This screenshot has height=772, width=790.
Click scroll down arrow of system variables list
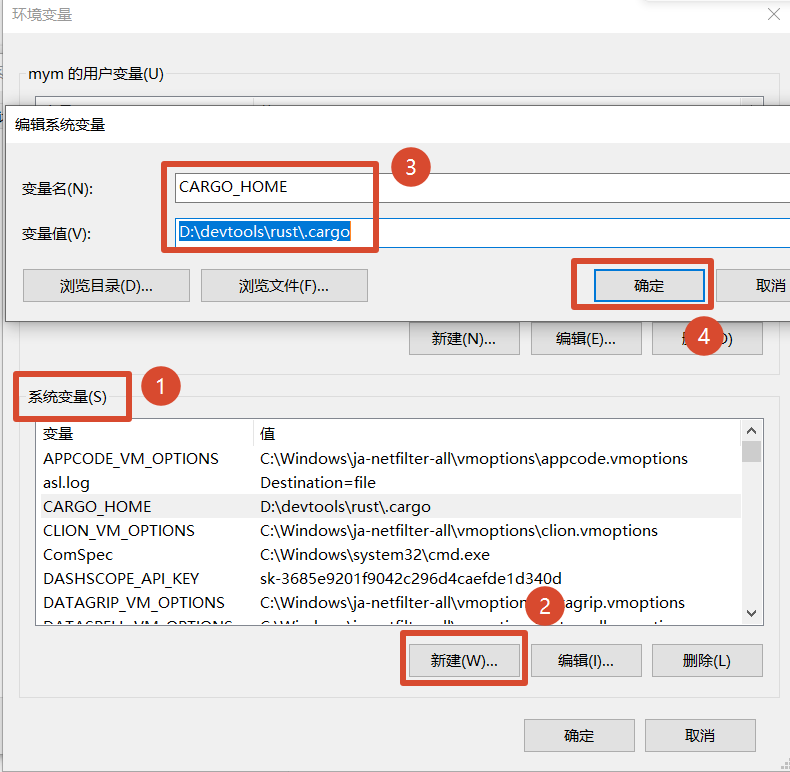751,613
